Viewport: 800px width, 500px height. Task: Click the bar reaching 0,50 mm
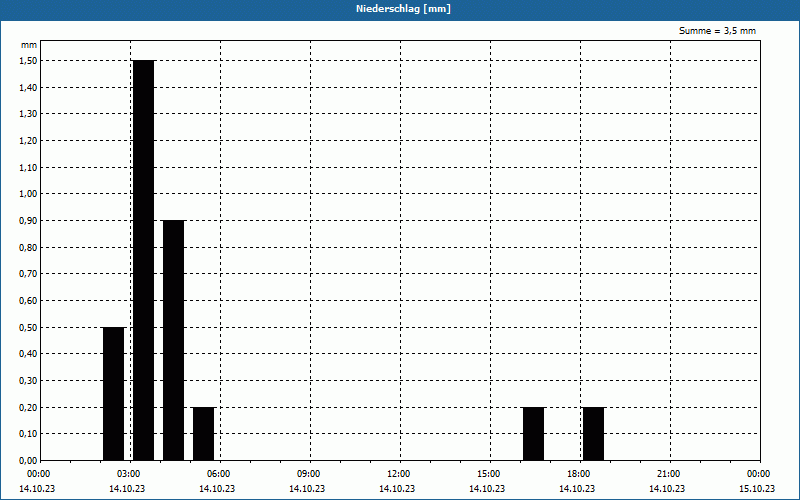tap(113, 394)
